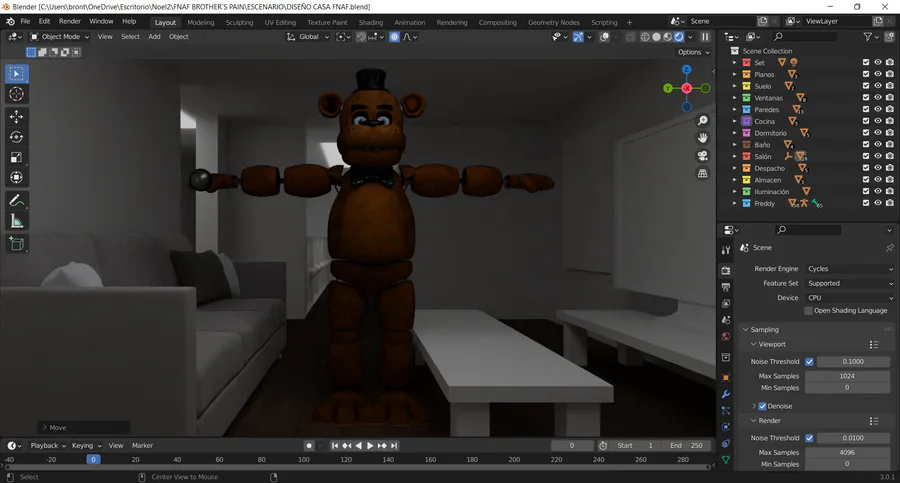Select the Rotate tool
This screenshot has width=900, height=483.
click(x=17, y=137)
